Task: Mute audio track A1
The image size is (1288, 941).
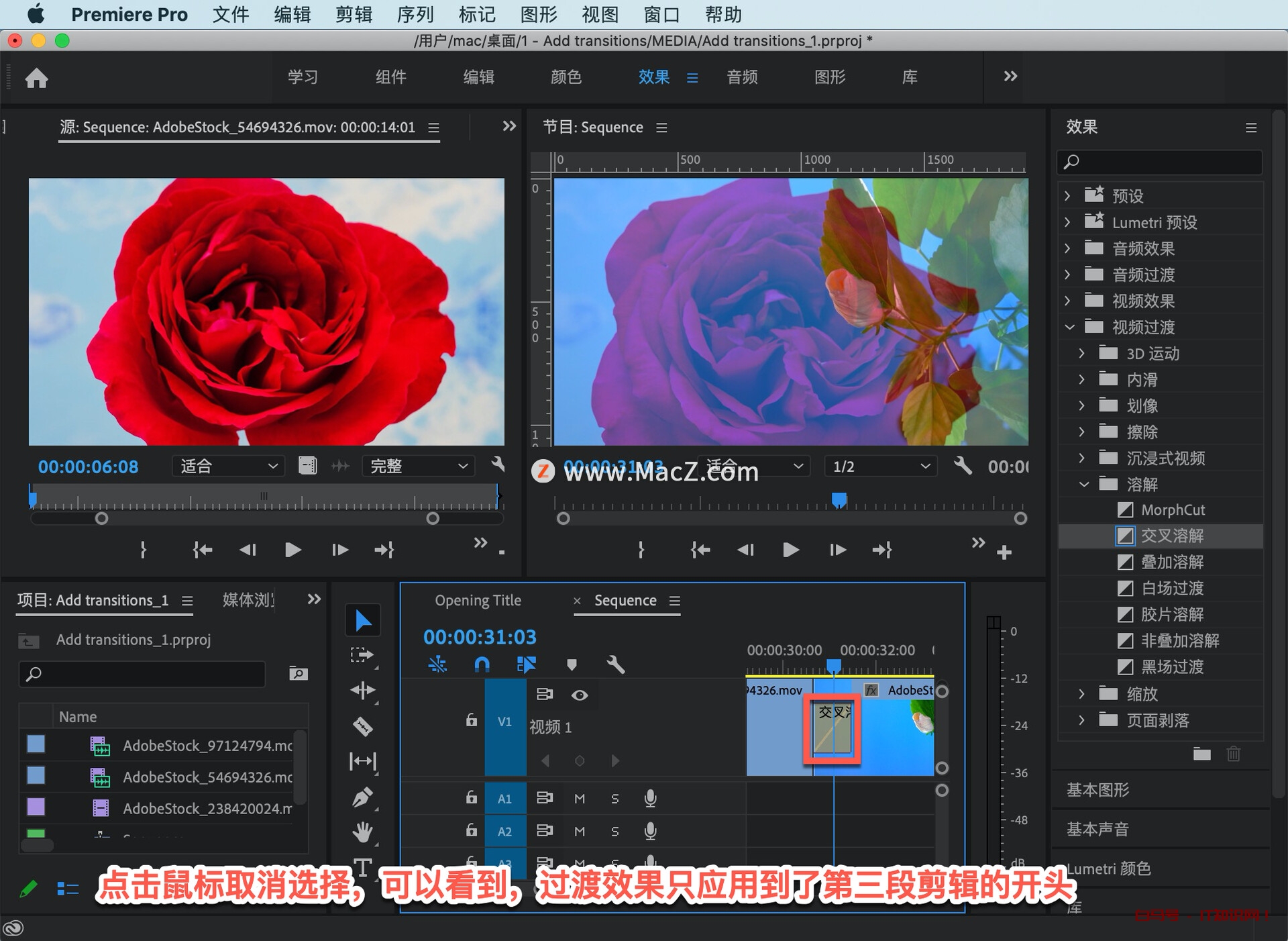Action: pos(580,798)
